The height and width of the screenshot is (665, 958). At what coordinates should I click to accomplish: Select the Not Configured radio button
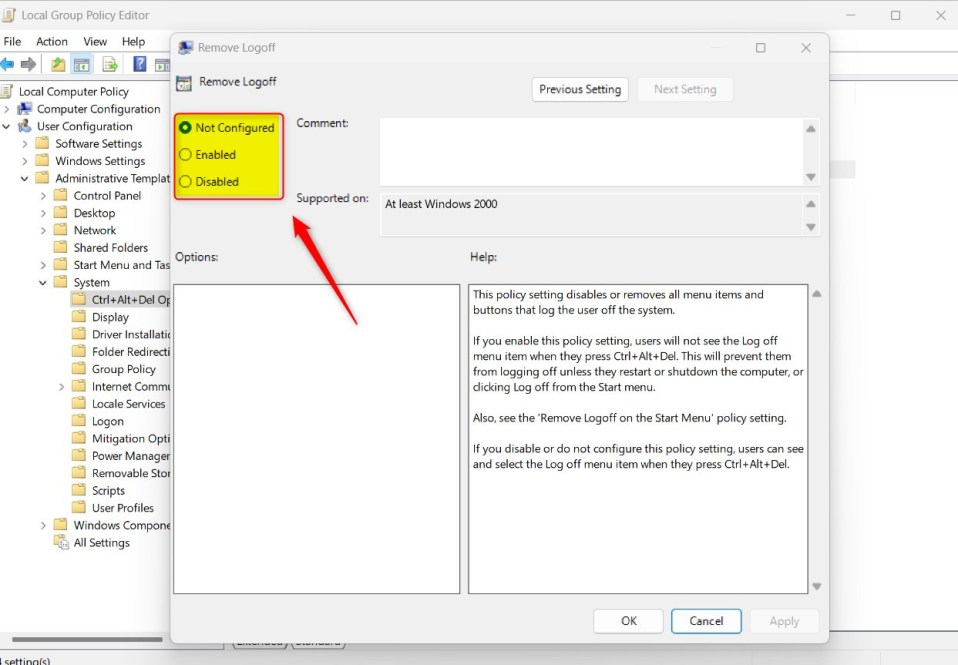185,128
